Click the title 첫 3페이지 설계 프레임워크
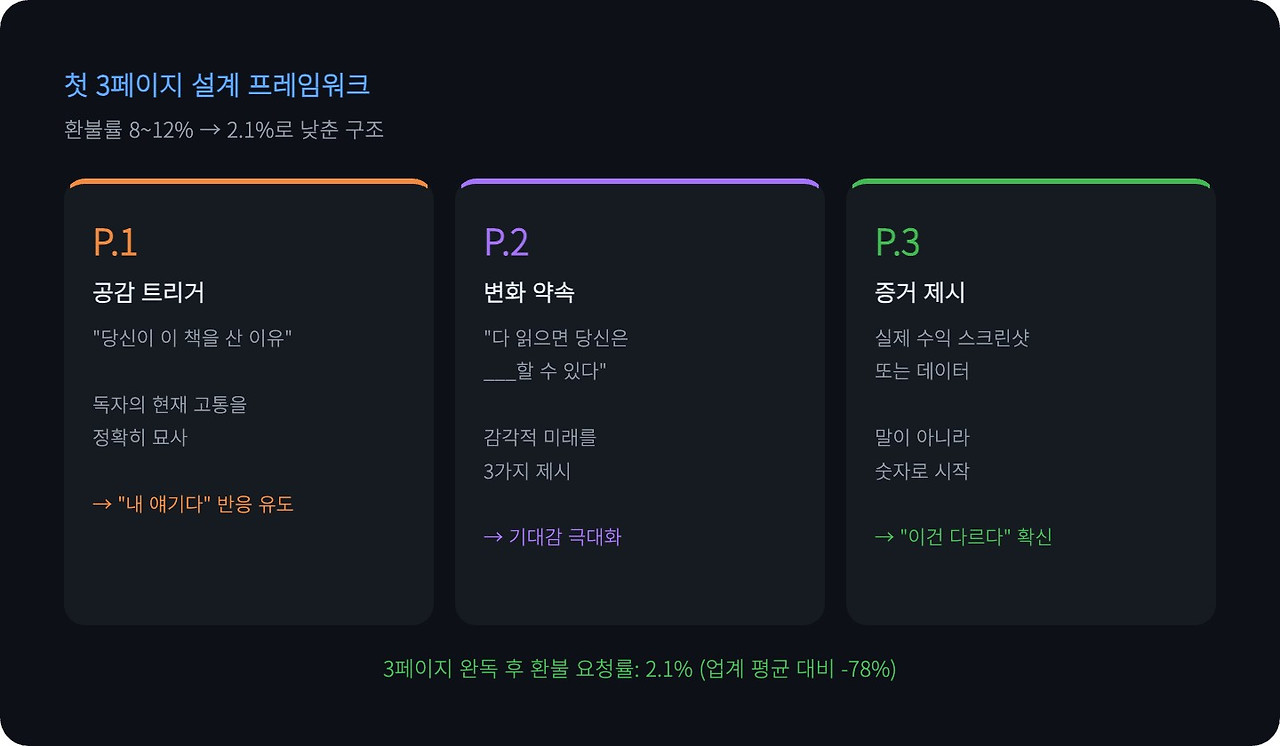This screenshot has height=746, width=1280. (217, 85)
